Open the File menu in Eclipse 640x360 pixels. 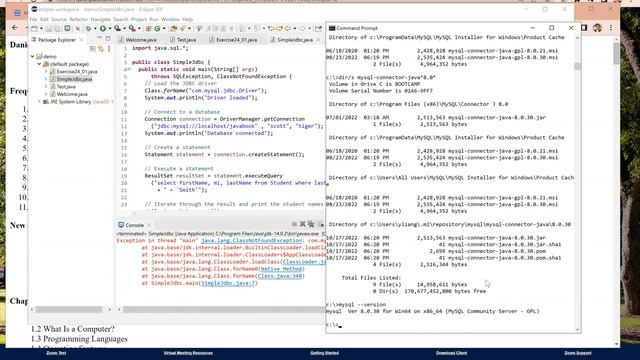click(x=33, y=19)
